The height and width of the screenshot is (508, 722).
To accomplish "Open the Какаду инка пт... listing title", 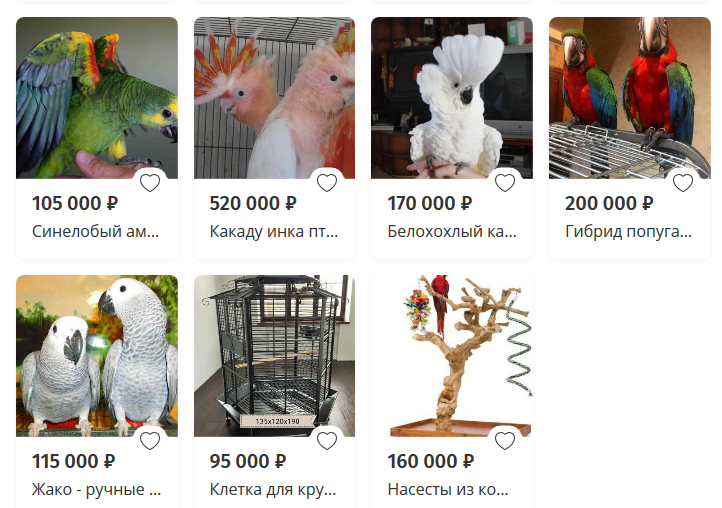I will (x=274, y=231).
